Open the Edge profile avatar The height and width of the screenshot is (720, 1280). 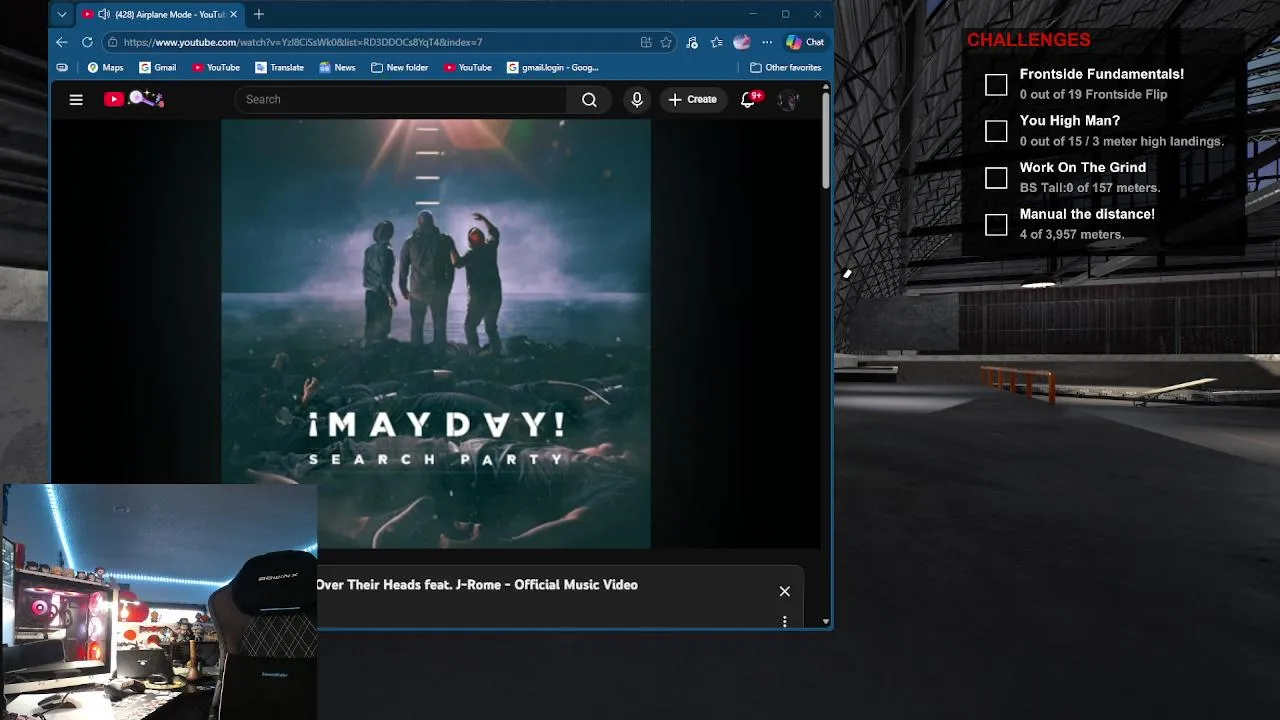(x=742, y=42)
